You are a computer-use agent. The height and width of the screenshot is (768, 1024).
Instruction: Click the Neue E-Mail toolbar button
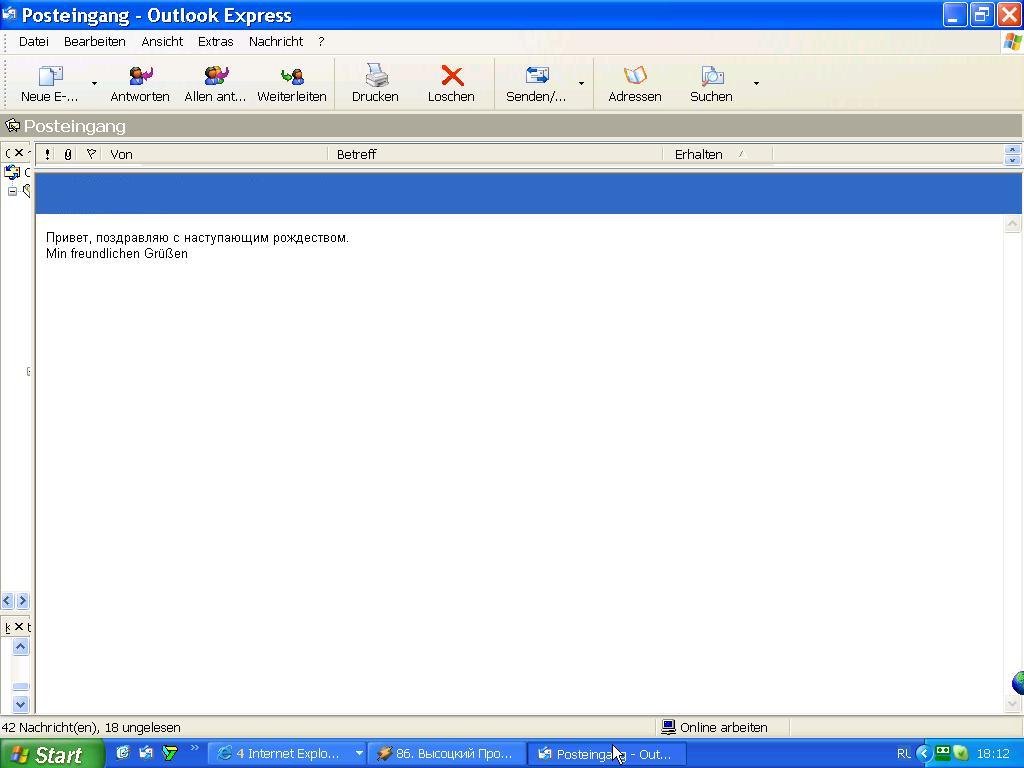[x=50, y=84]
